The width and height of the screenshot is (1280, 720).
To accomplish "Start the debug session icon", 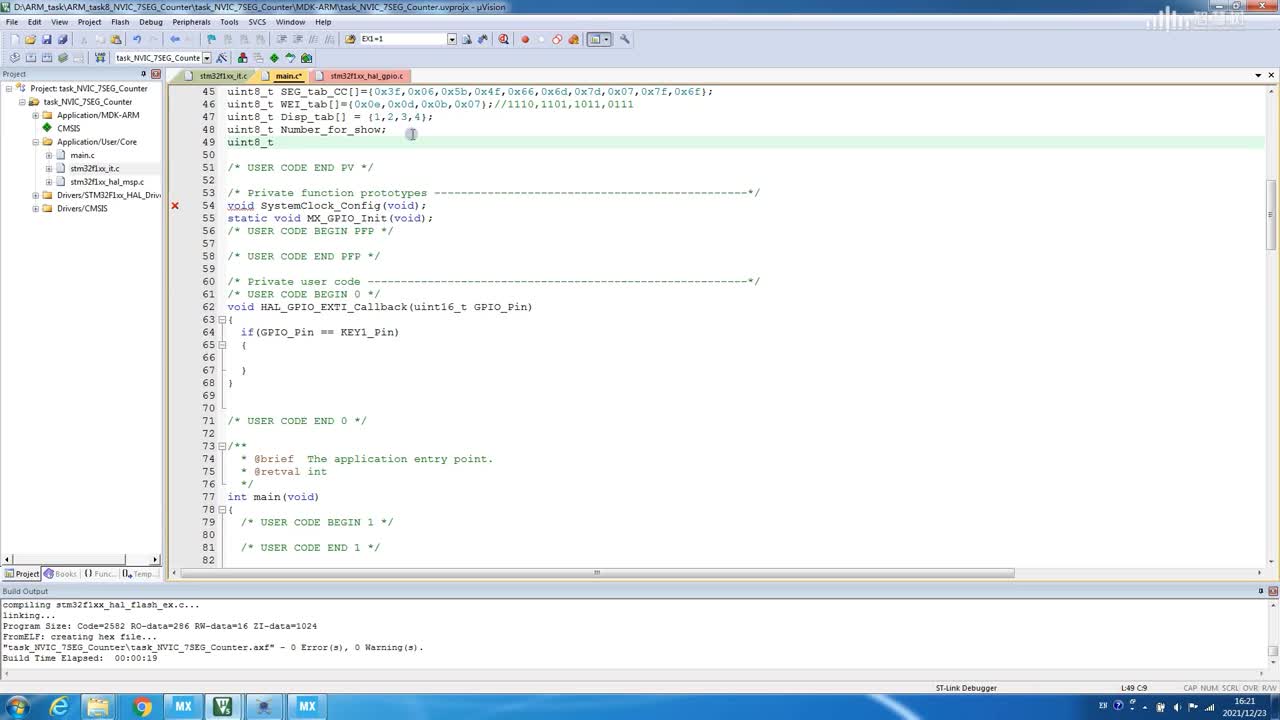I will [503, 39].
